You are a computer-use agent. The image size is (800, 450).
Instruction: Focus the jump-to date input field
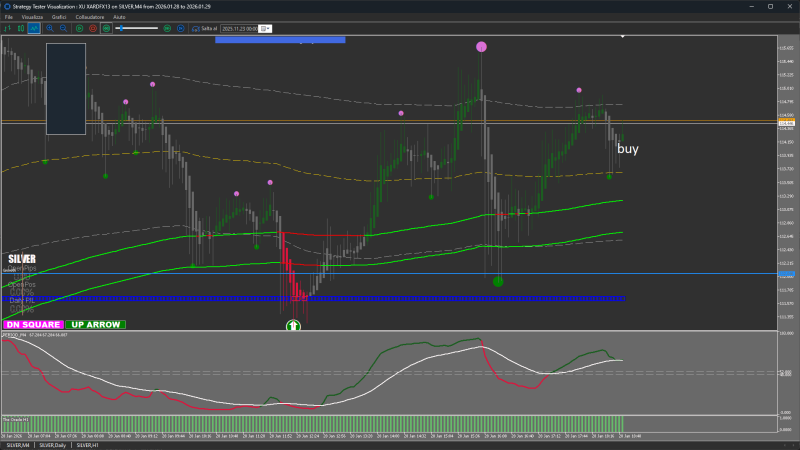click(x=239, y=29)
